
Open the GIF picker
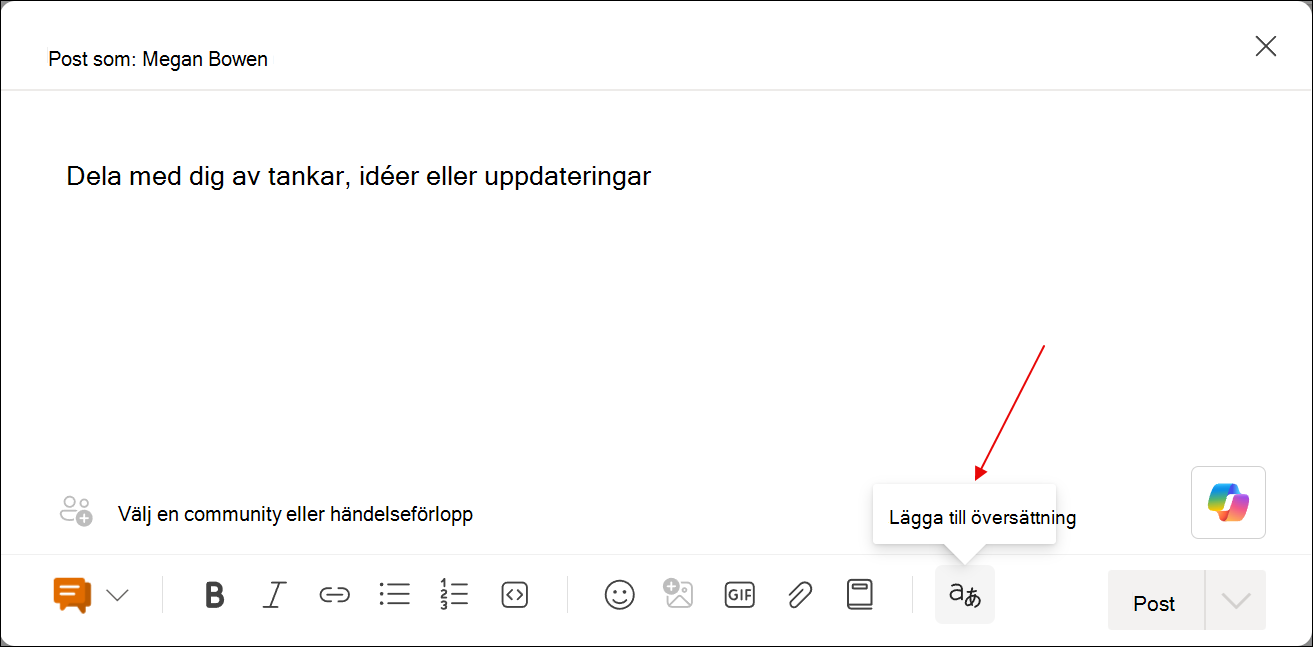739,595
